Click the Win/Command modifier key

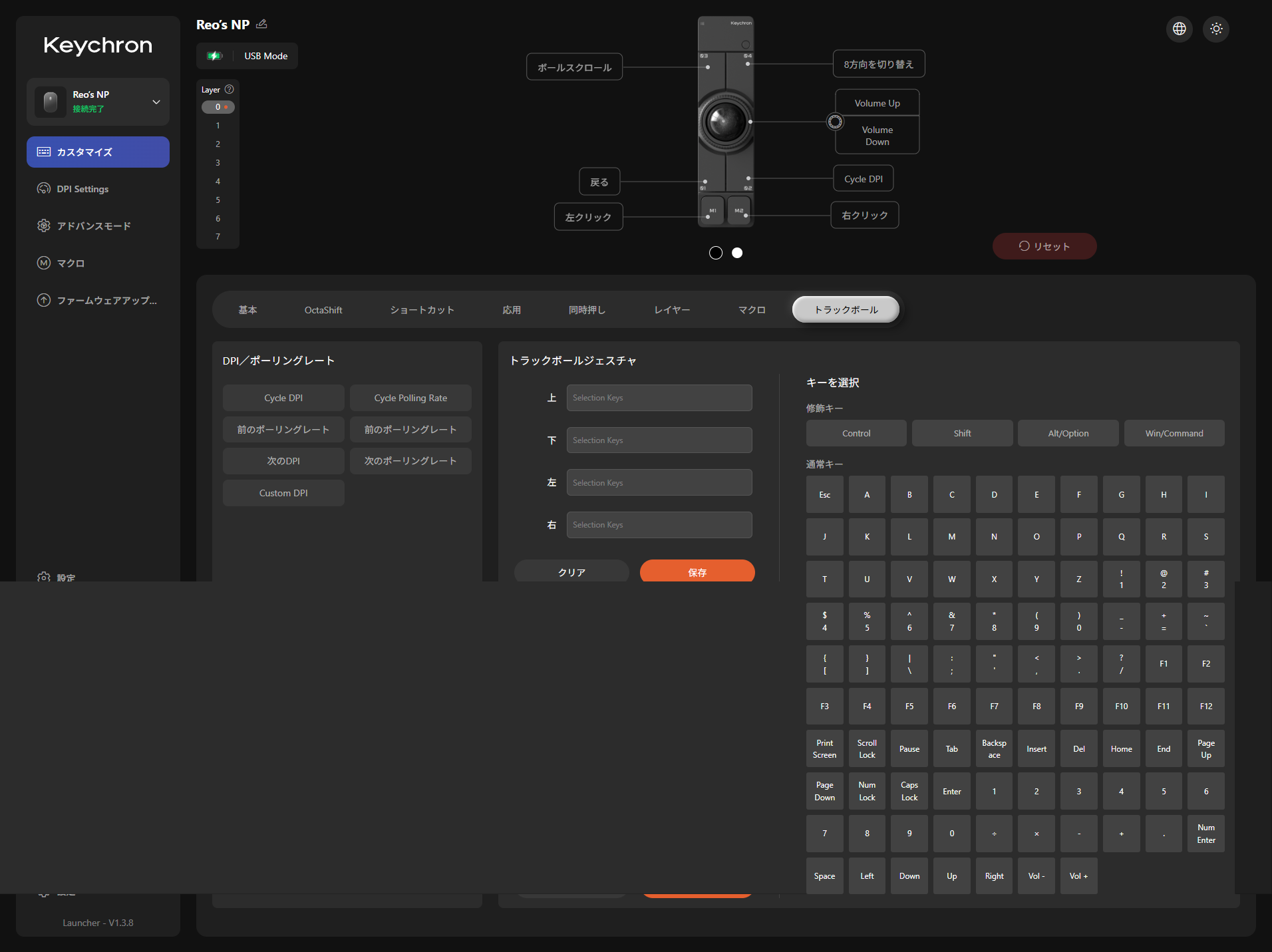(x=1174, y=433)
